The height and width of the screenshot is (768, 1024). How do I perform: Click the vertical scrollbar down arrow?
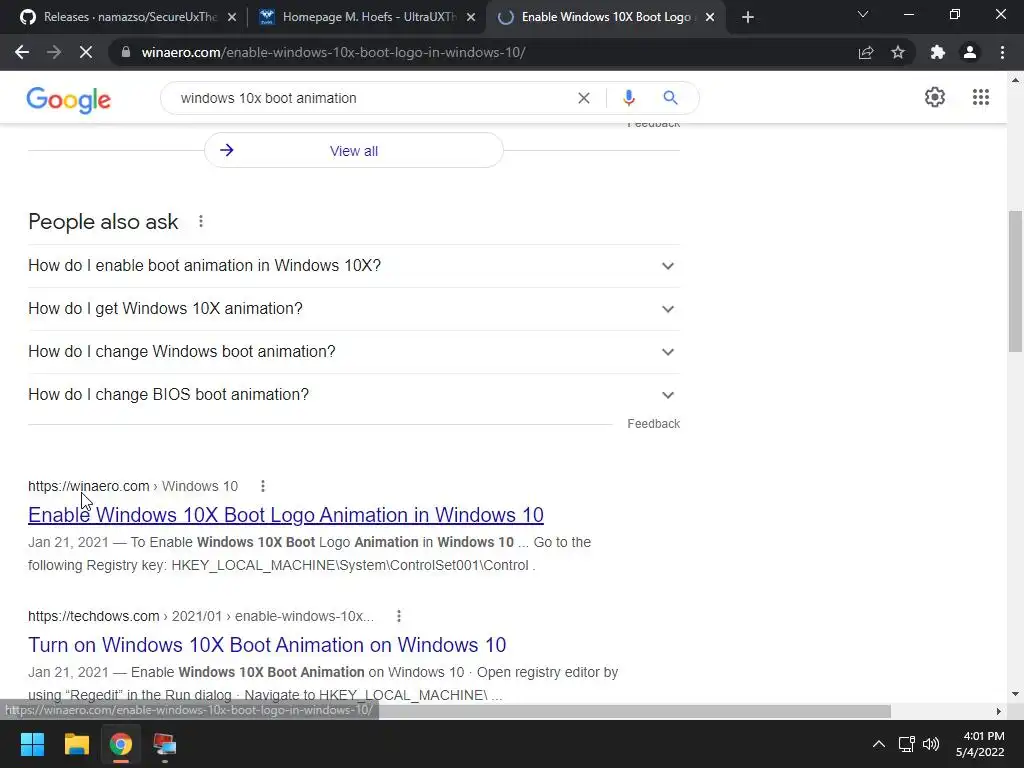point(1015,694)
